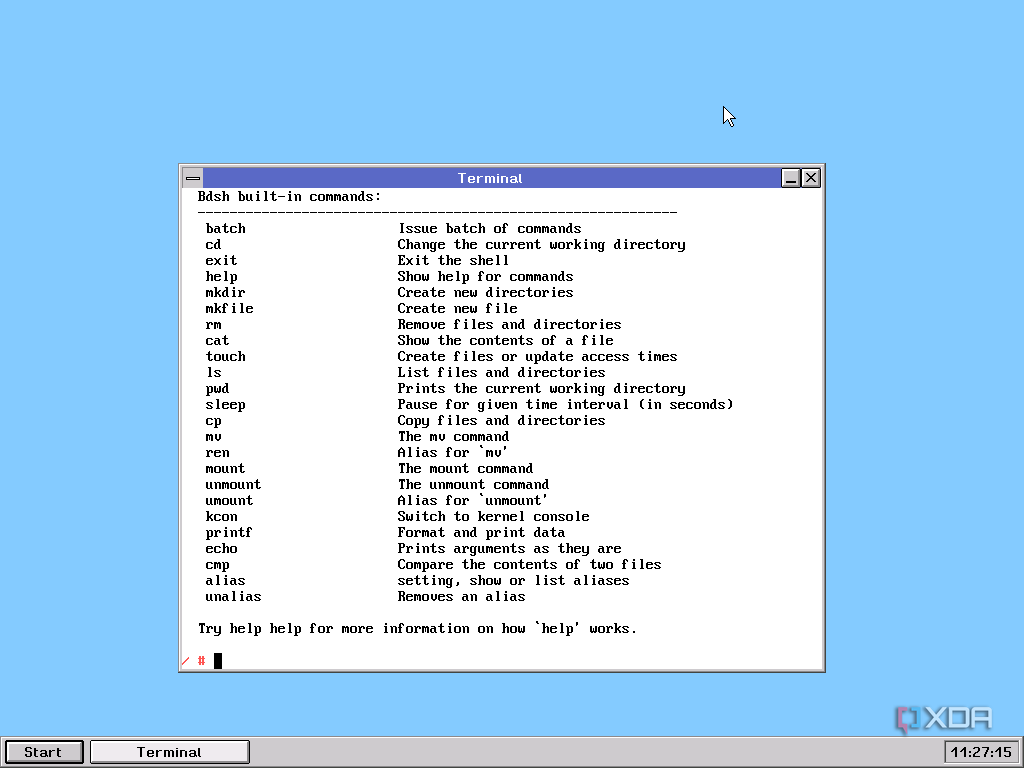This screenshot has width=1024, height=768.
Task: Select the 'sleep' command name
Action: tap(225, 405)
